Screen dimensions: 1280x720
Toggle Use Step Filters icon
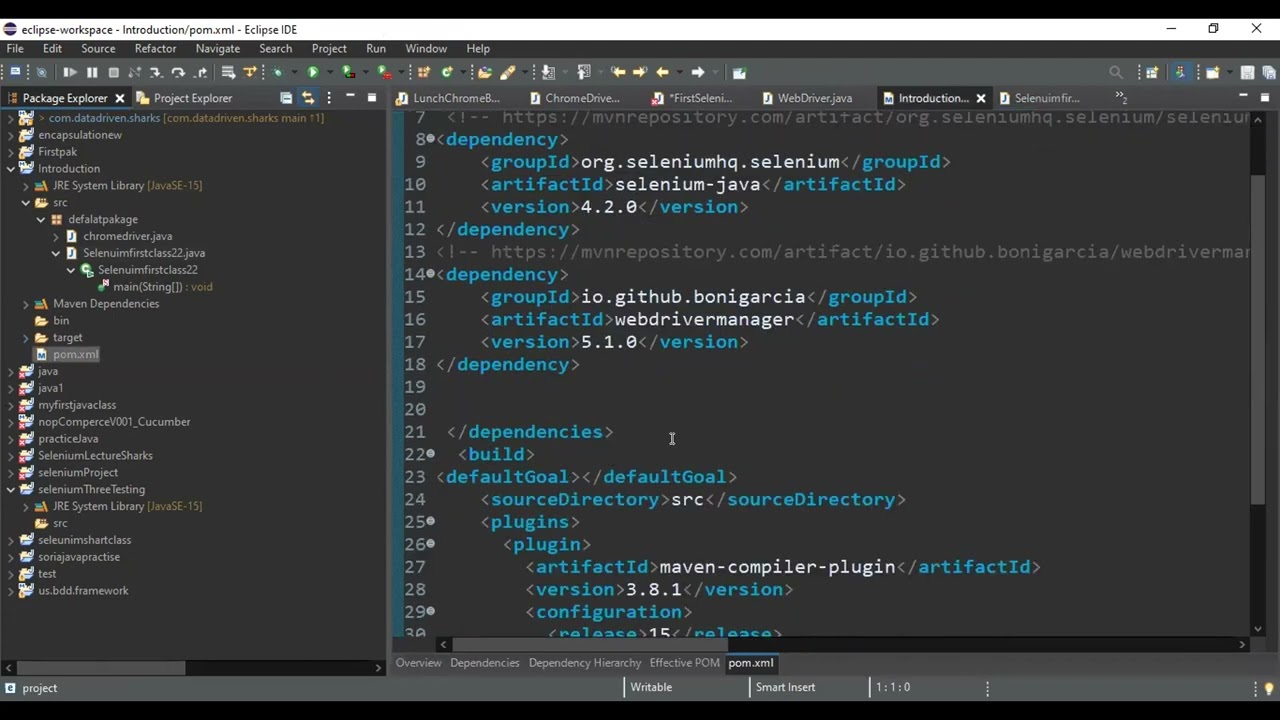250,72
